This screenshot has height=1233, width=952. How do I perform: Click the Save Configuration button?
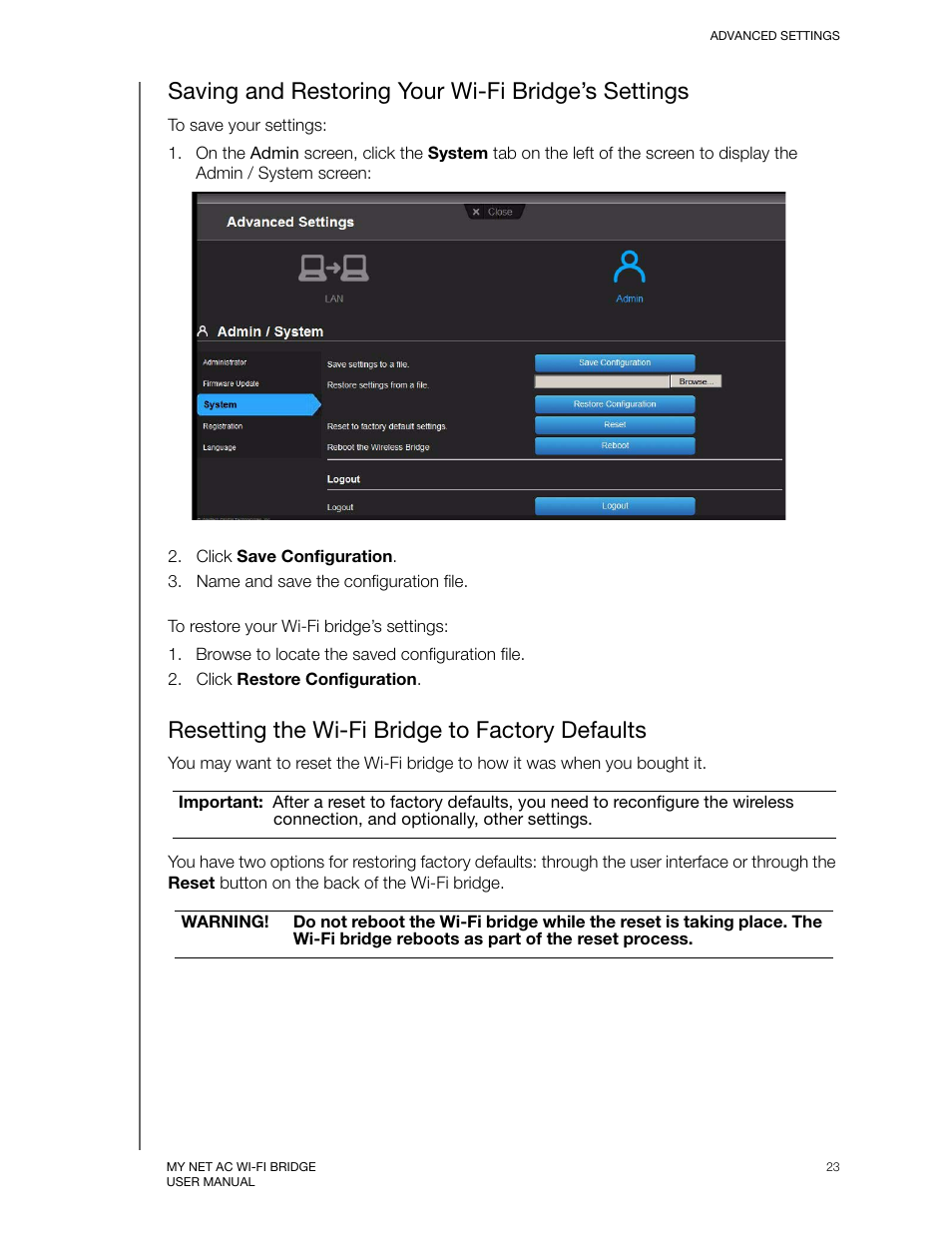615,362
